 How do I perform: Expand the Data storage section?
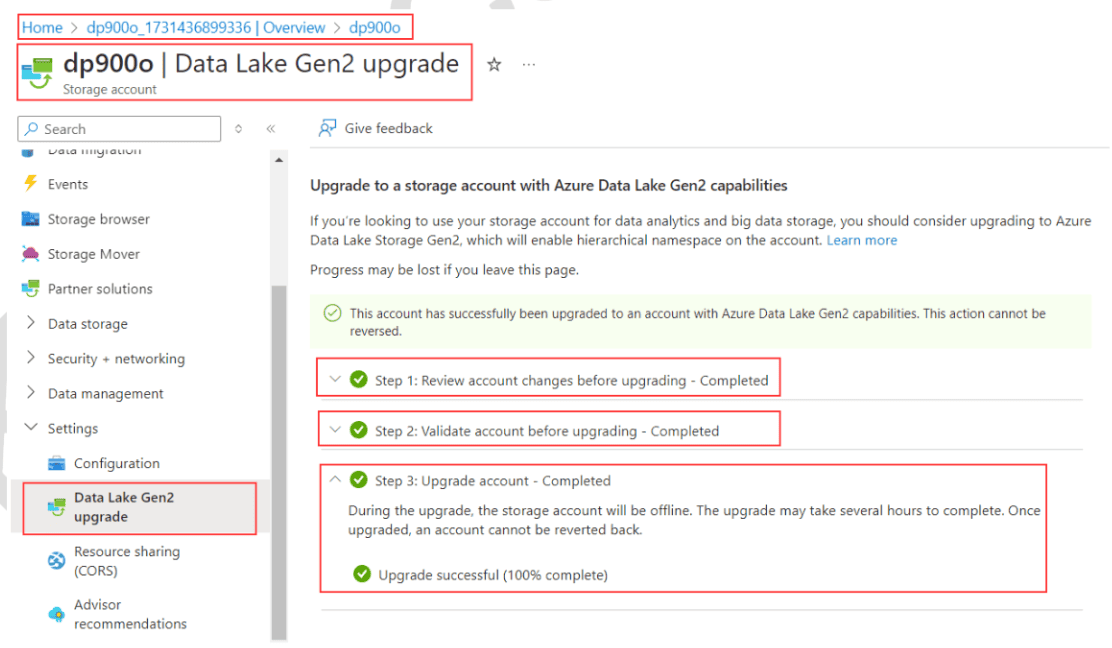(30, 324)
